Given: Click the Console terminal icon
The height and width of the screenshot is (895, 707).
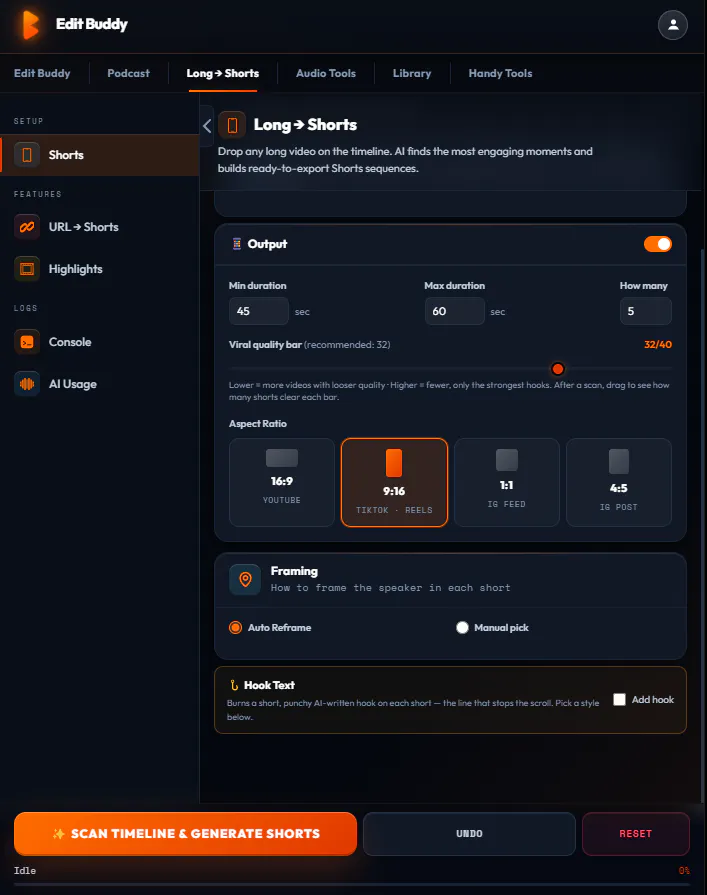Looking at the screenshot, I should pyautogui.click(x=27, y=342).
